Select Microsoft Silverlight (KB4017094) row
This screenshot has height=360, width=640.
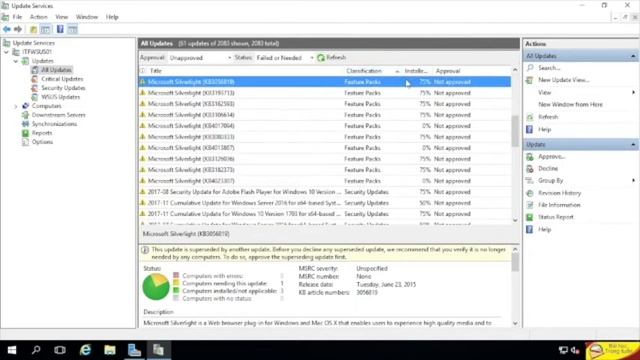[324, 126]
